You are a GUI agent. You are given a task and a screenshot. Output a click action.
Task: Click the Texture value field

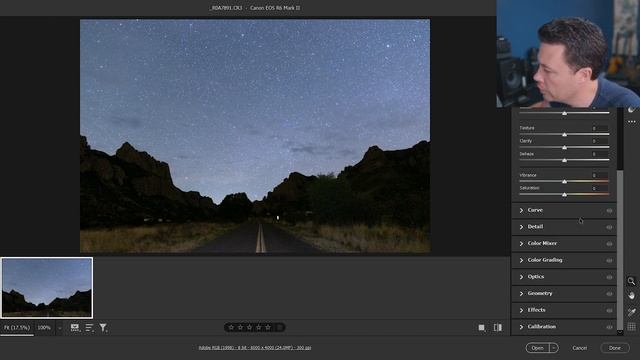click(600, 128)
